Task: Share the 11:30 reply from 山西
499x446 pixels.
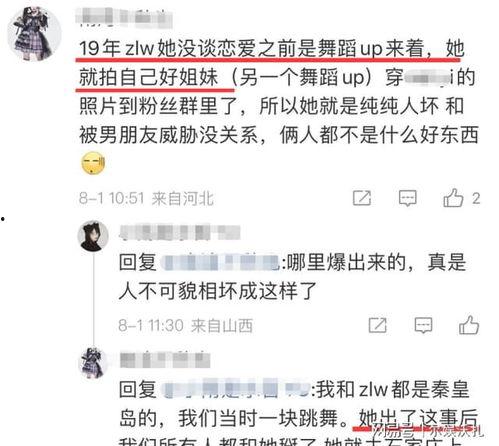Action: tap(378, 325)
